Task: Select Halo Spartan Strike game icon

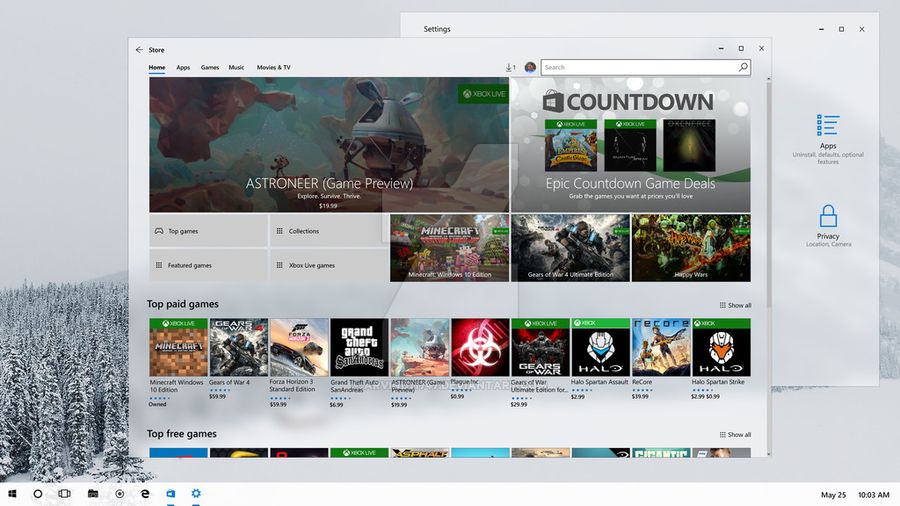Action: click(x=721, y=347)
